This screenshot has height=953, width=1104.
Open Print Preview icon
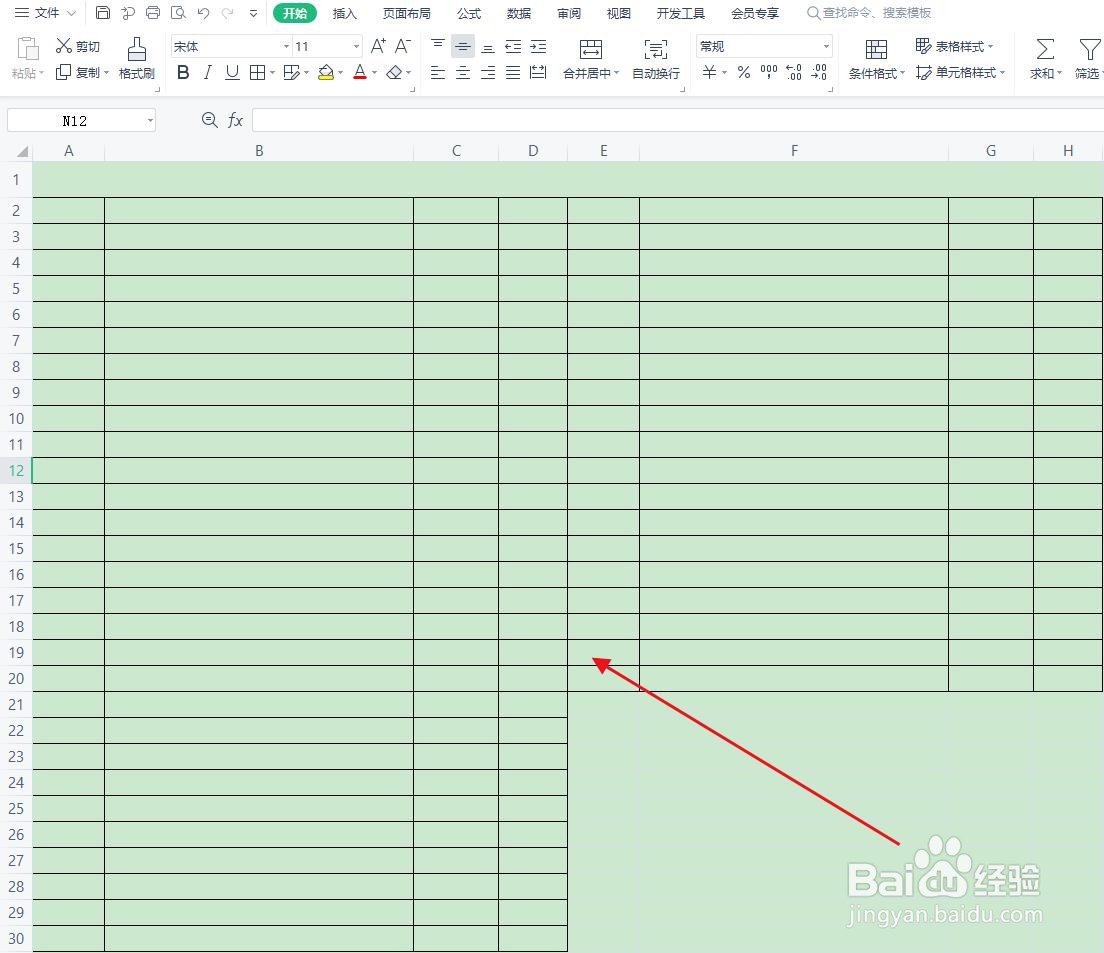click(178, 13)
